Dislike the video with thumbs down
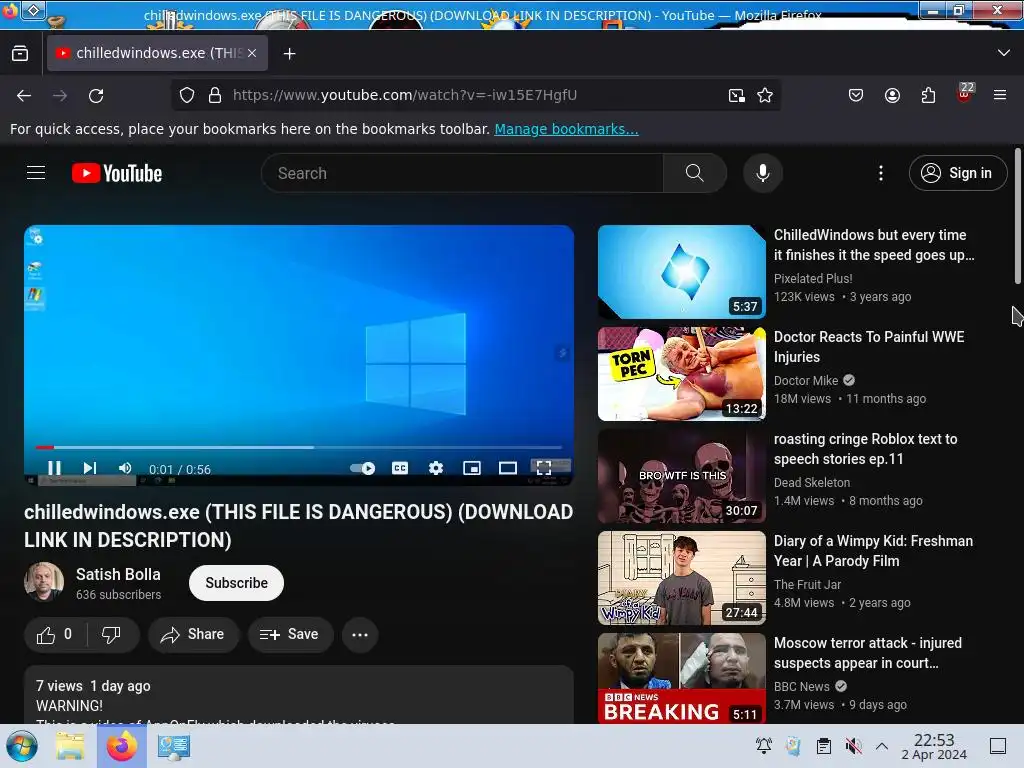 tap(111, 634)
